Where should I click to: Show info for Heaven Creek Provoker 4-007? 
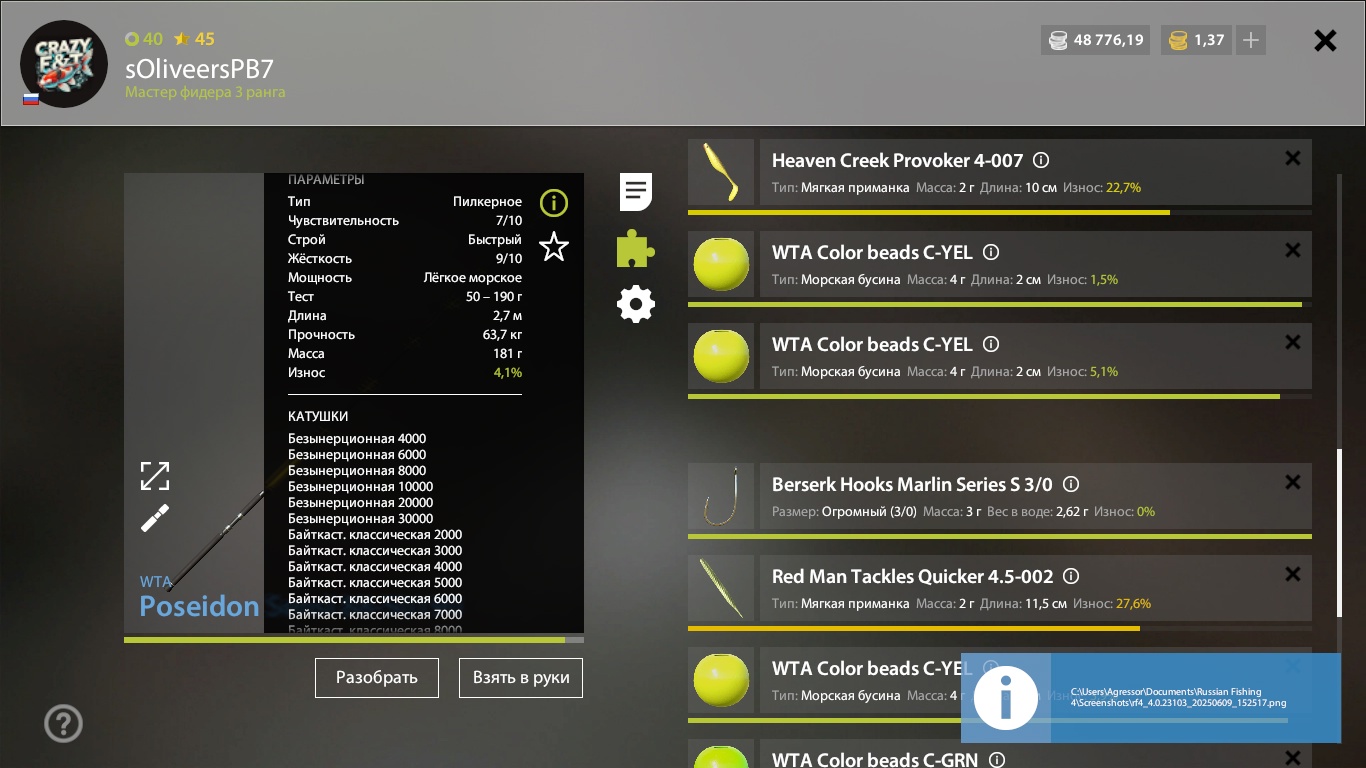point(1041,160)
